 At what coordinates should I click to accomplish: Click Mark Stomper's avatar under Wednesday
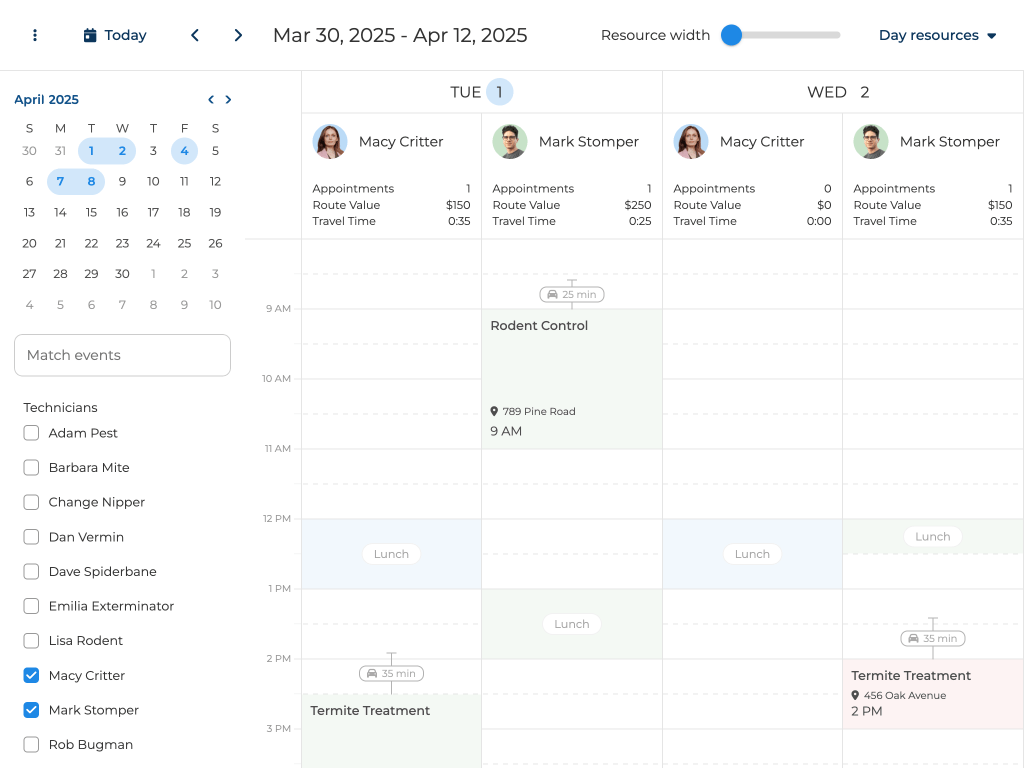click(x=871, y=142)
